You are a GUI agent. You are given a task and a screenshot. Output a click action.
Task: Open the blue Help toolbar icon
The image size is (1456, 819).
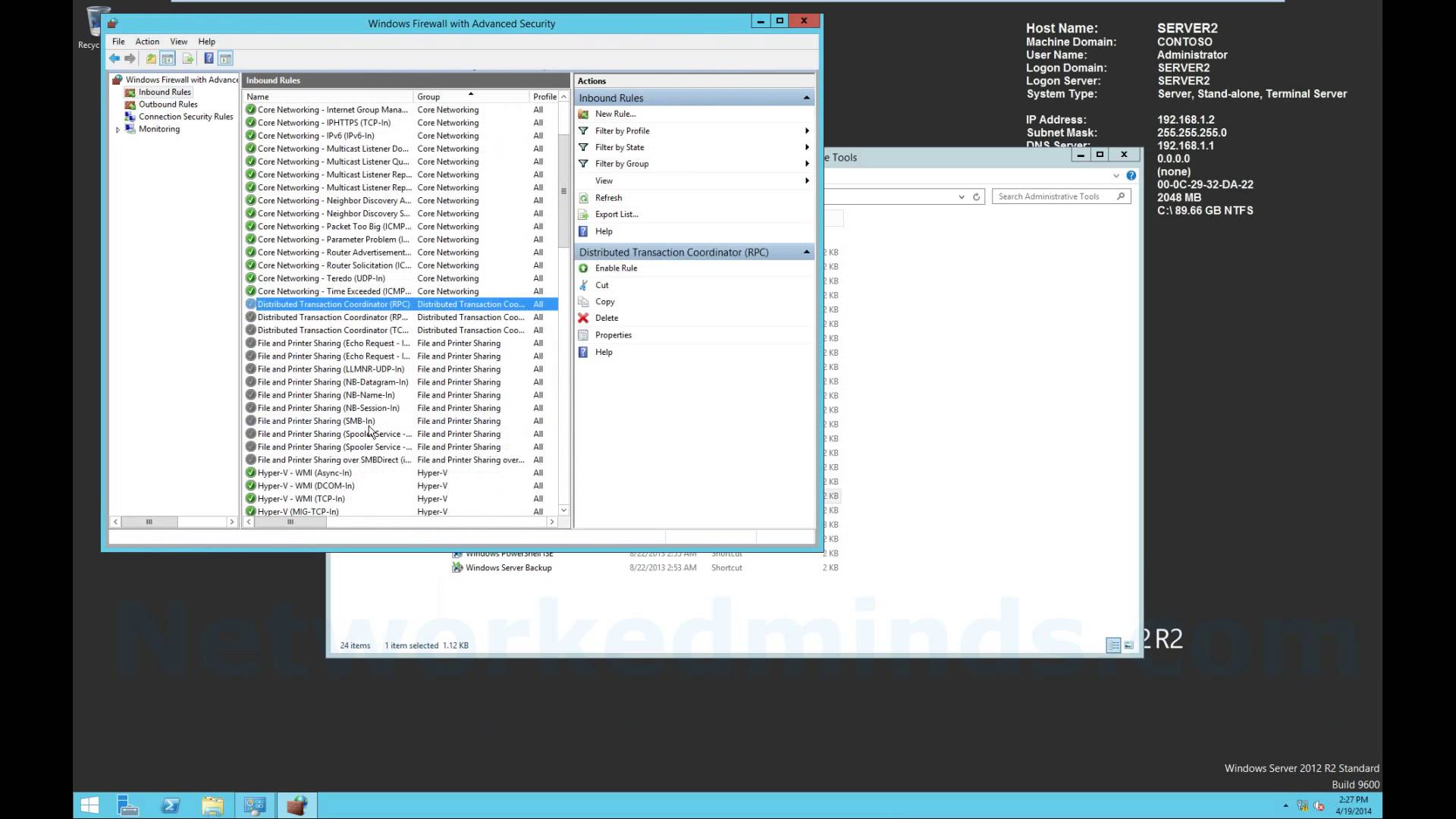[209, 59]
